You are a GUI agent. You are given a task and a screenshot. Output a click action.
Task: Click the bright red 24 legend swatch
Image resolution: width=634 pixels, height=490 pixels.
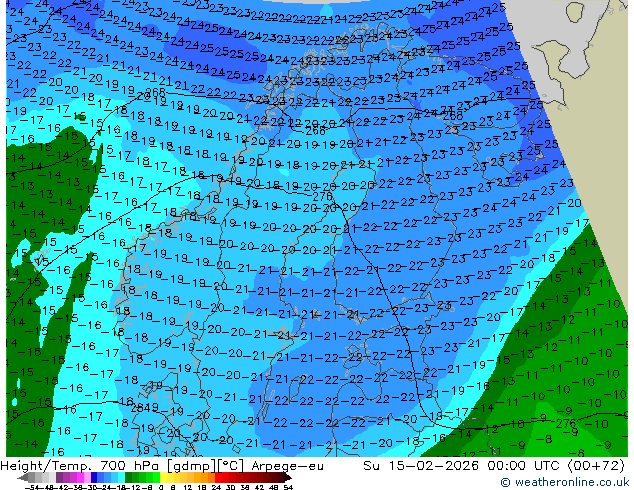point(218,477)
